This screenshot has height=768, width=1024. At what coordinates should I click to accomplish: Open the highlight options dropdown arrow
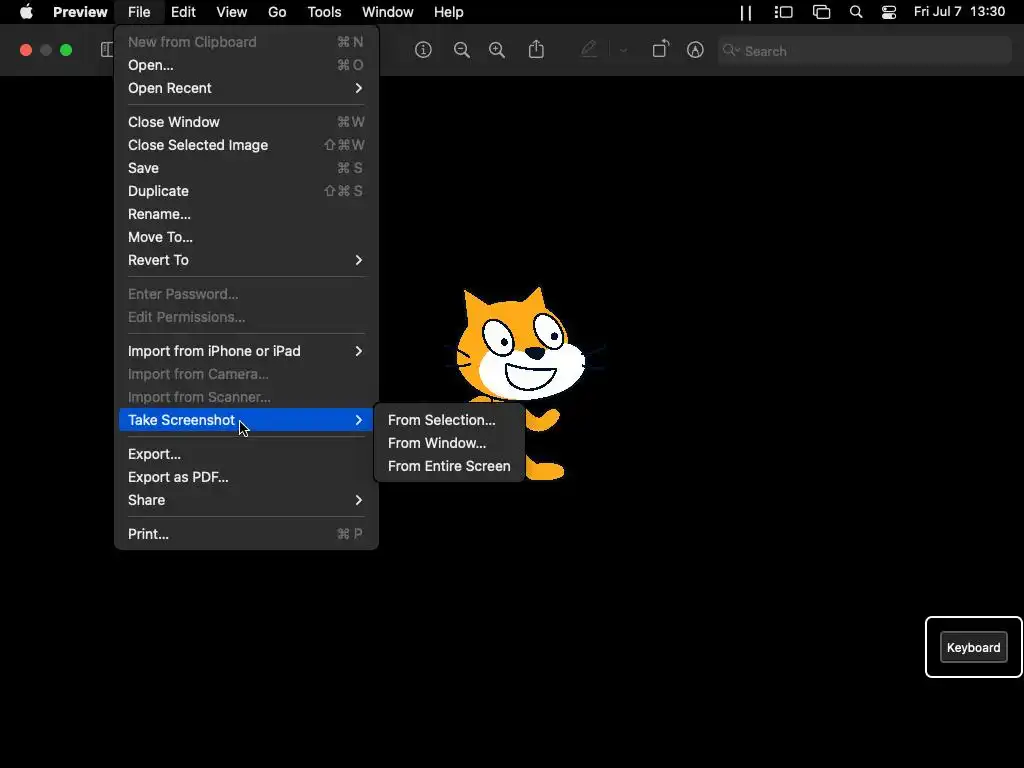[x=623, y=50]
